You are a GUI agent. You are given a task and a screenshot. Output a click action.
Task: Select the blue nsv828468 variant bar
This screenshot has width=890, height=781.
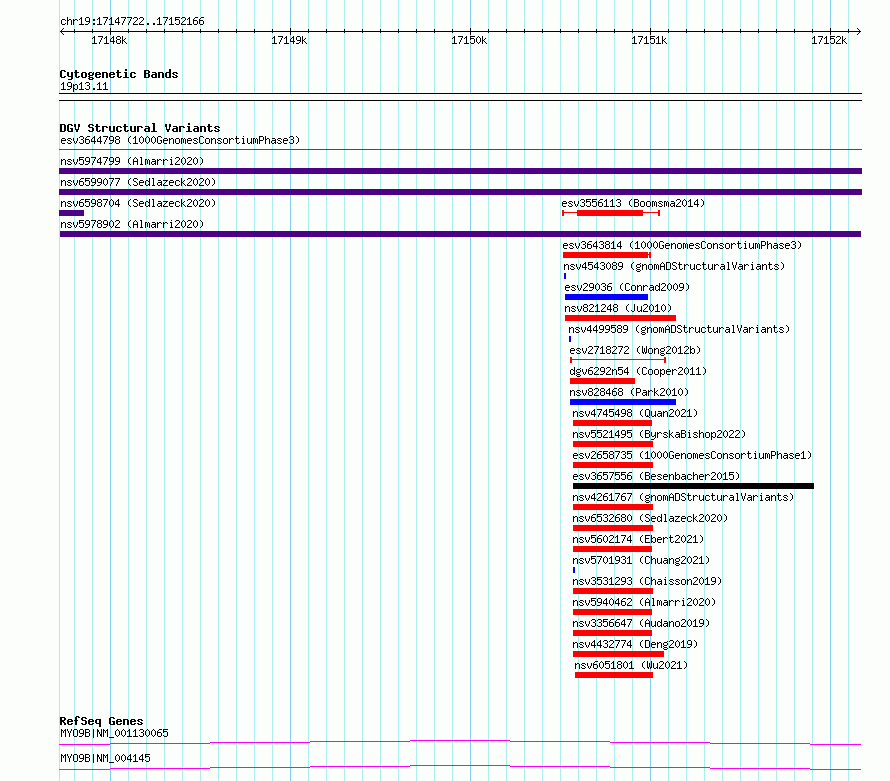tap(623, 402)
